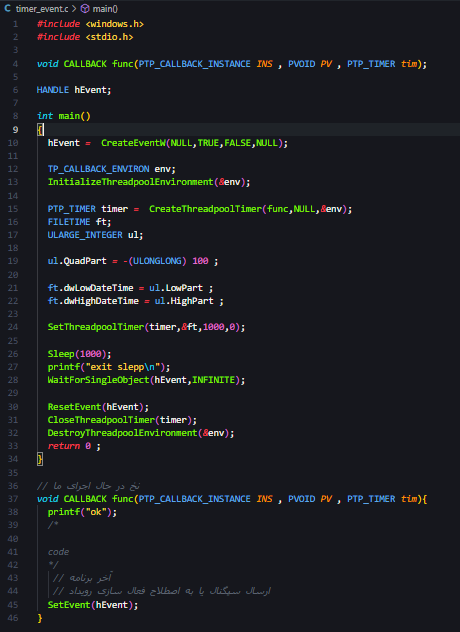
Task: Click "DestroyThreadpoolEnvironment" call
Action: [x=123, y=433]
